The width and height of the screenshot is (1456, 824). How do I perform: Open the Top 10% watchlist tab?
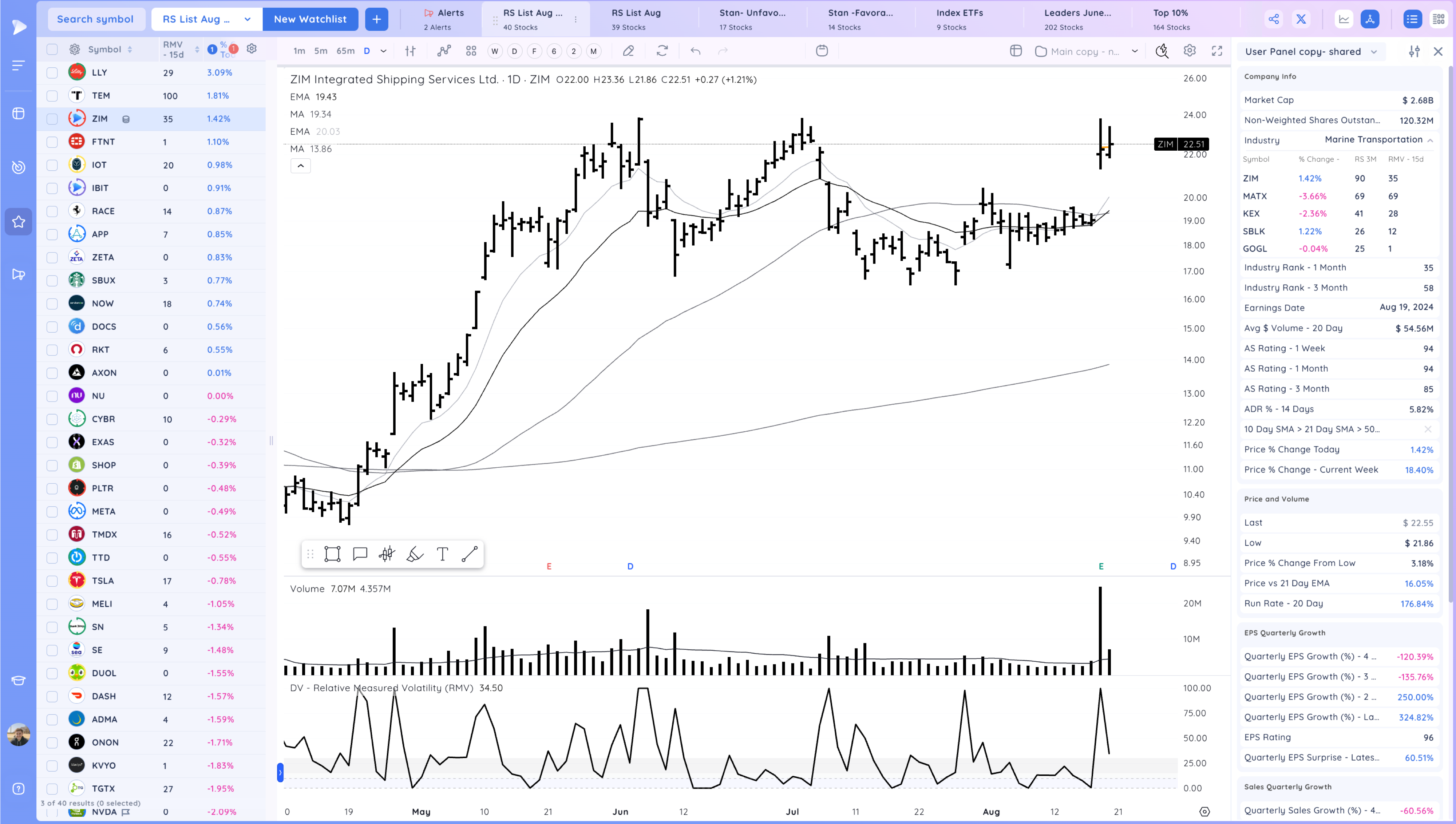click(x=1170, y=19)
